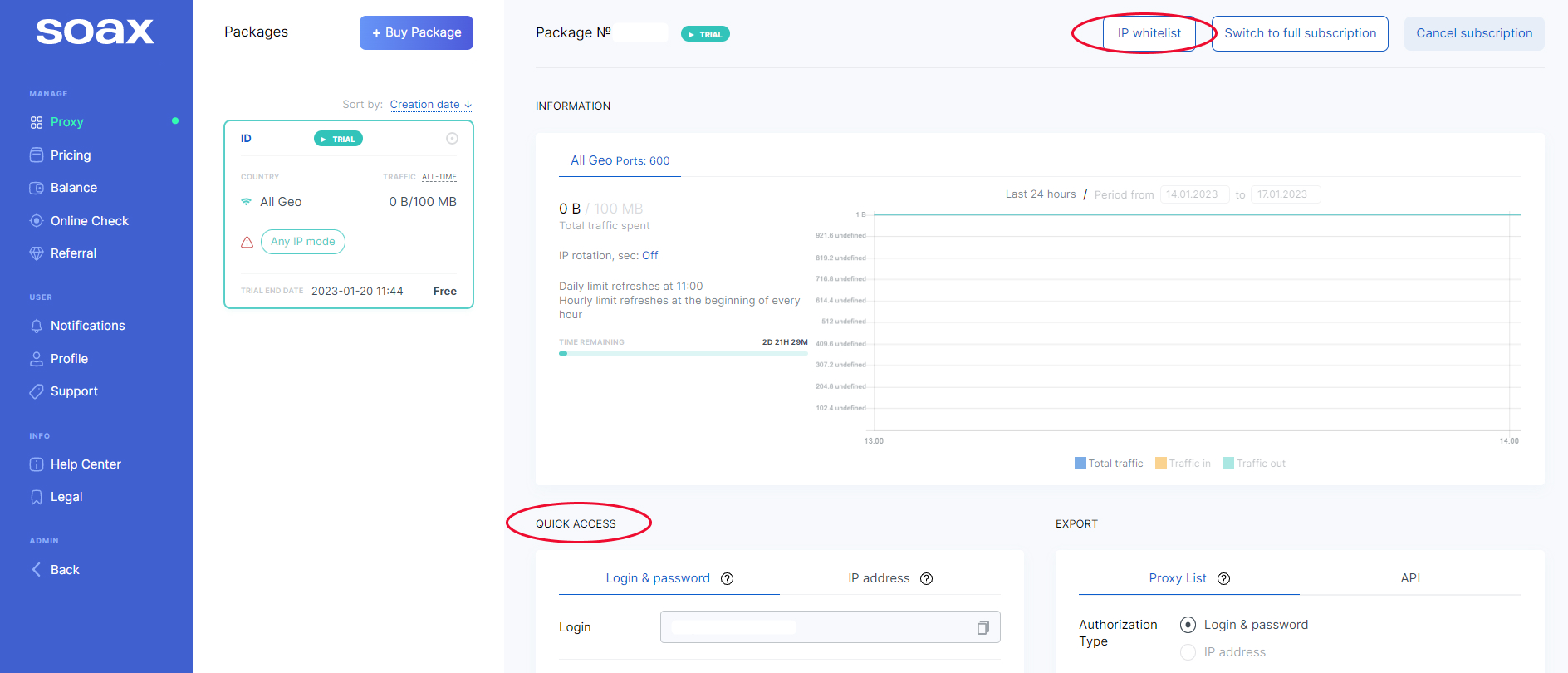
Task: Open Balance page
Action: (x=74, y=188)
